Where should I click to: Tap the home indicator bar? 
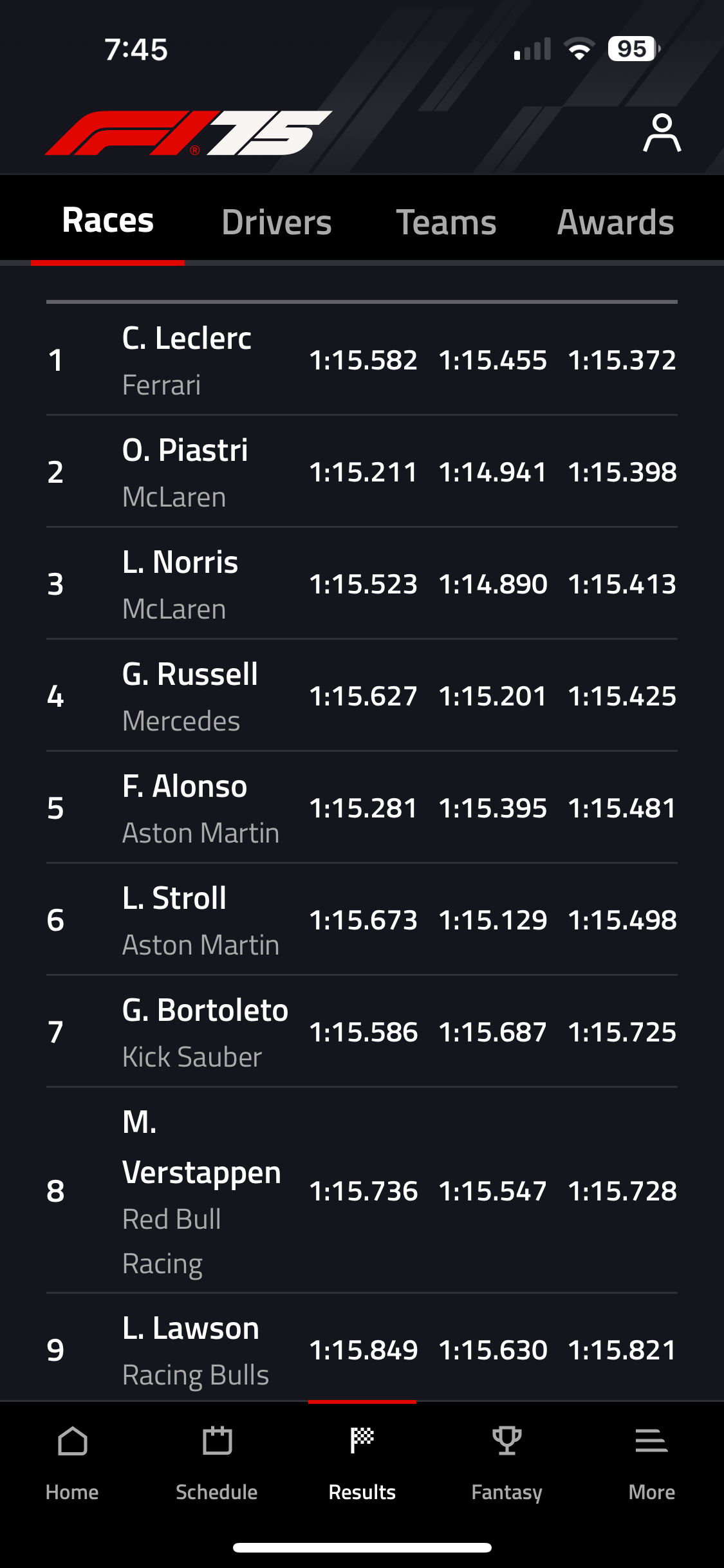(362, 1547)
